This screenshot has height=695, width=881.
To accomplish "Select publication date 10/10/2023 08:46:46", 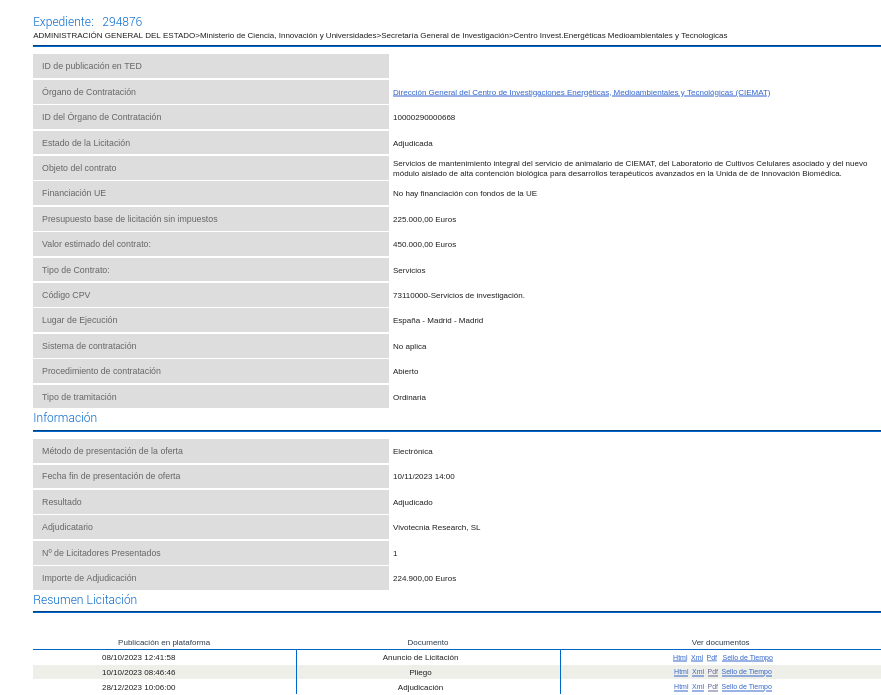I will (138, 672).
